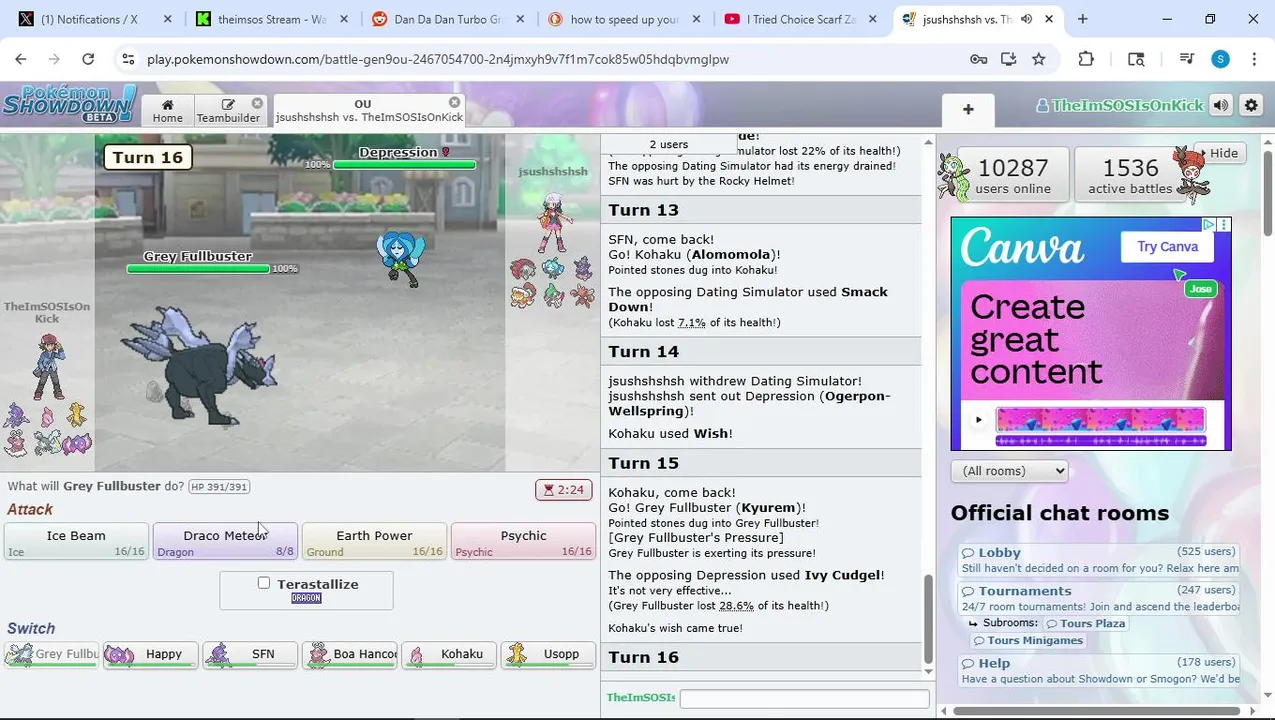This screenshot has height=720, width=1275.
Task: Click battle log vertical scrollbar
Action: (928, 620)
